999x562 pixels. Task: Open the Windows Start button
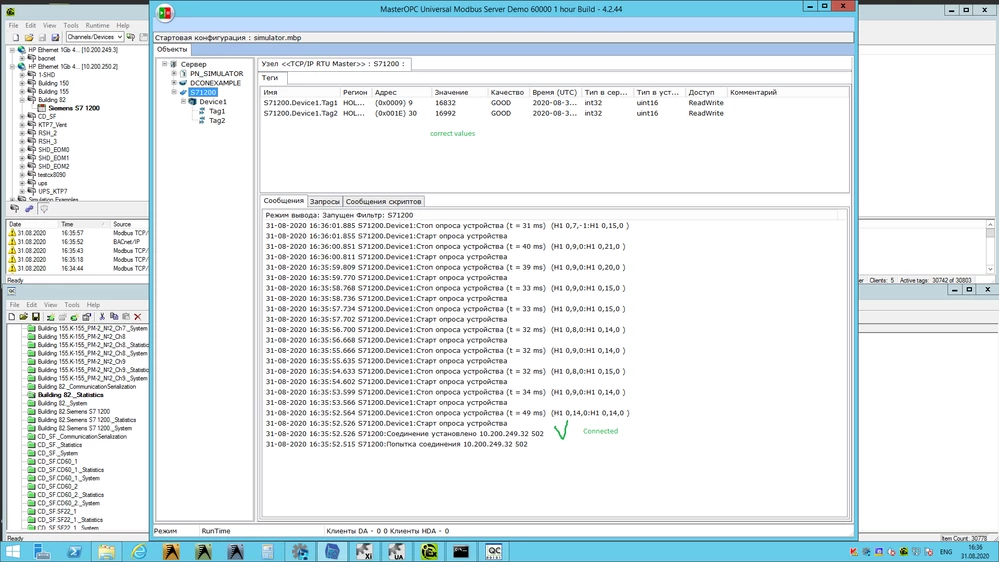click(x=12, y=552)
